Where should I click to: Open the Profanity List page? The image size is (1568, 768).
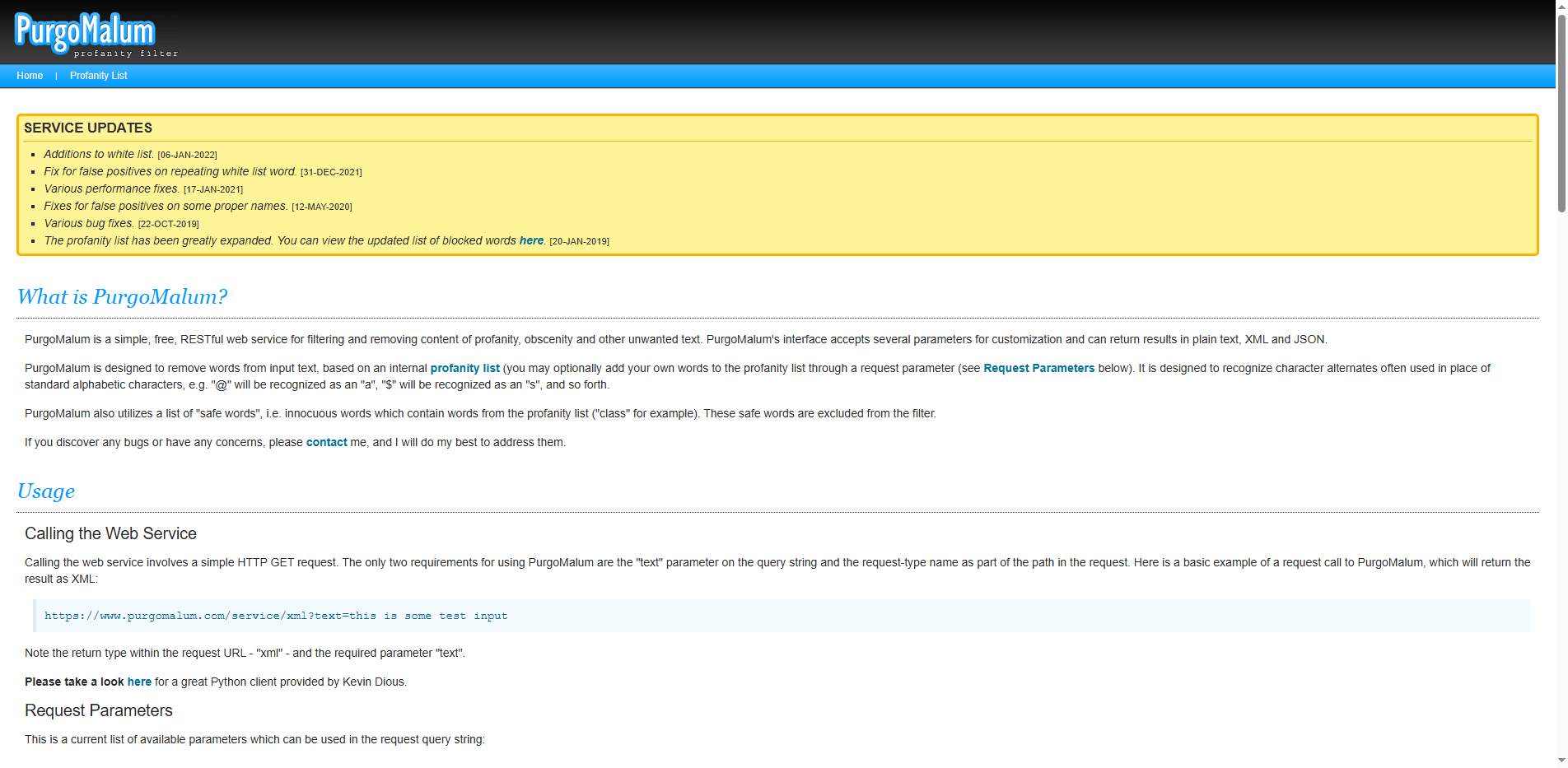[98, 76]
